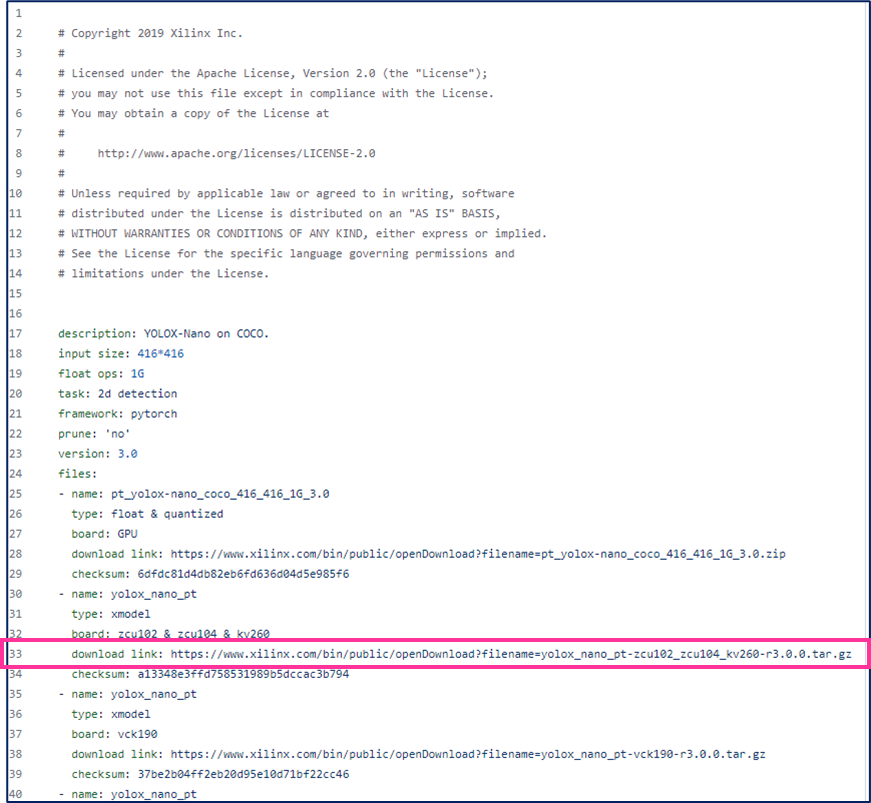Click line number 33 in the gutter

click(16, 654)
